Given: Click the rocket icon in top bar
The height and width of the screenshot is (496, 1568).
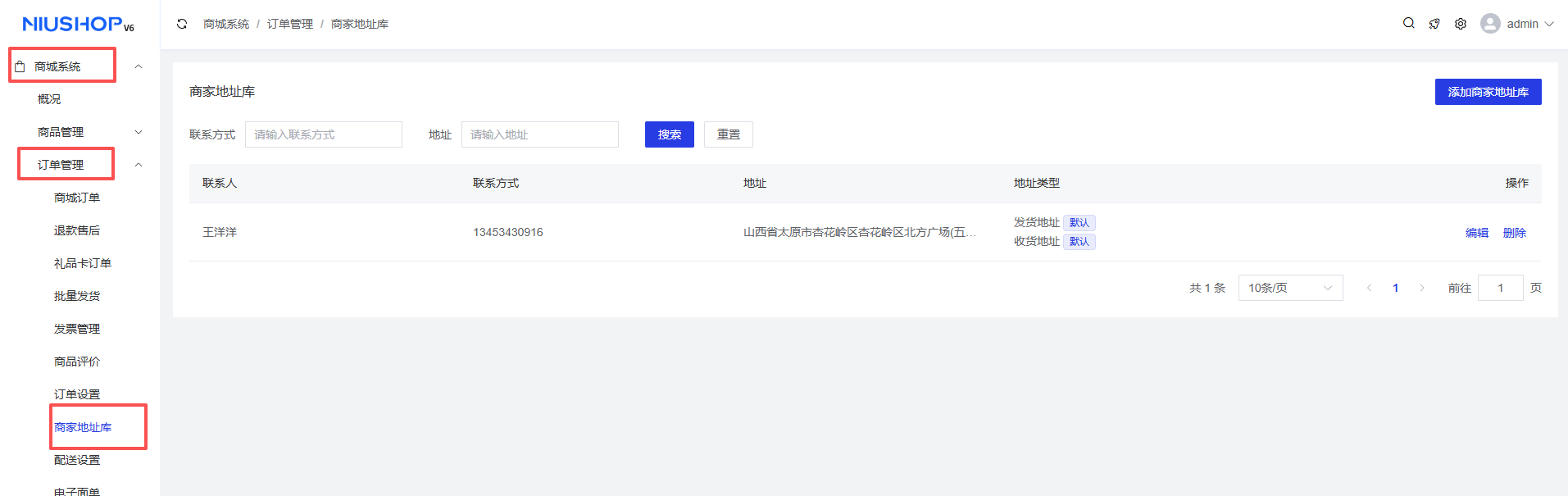Looking at the screenshot, I should (x=1434, y=24).
